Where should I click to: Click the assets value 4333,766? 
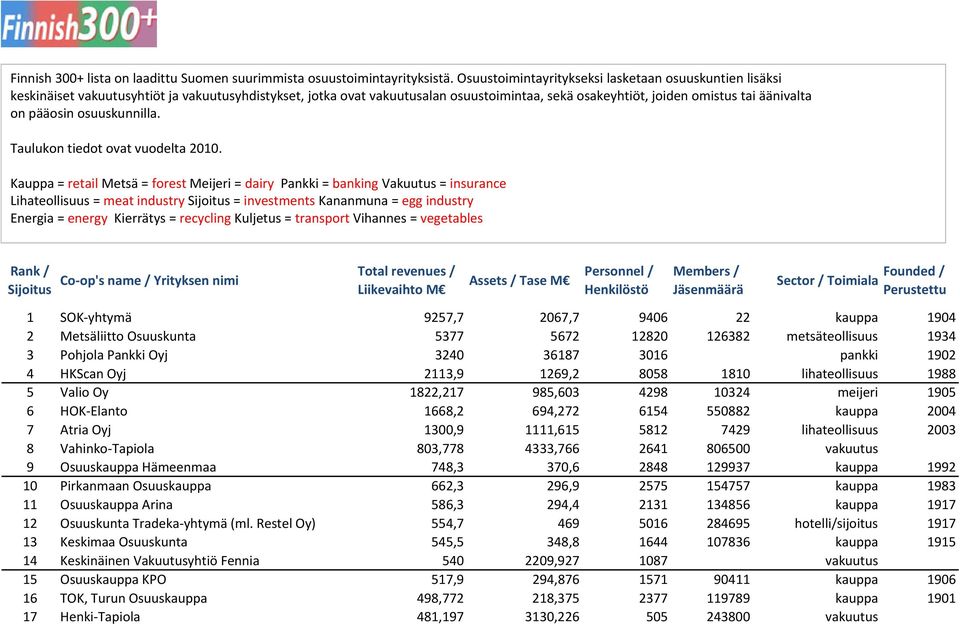coord(552,448)
